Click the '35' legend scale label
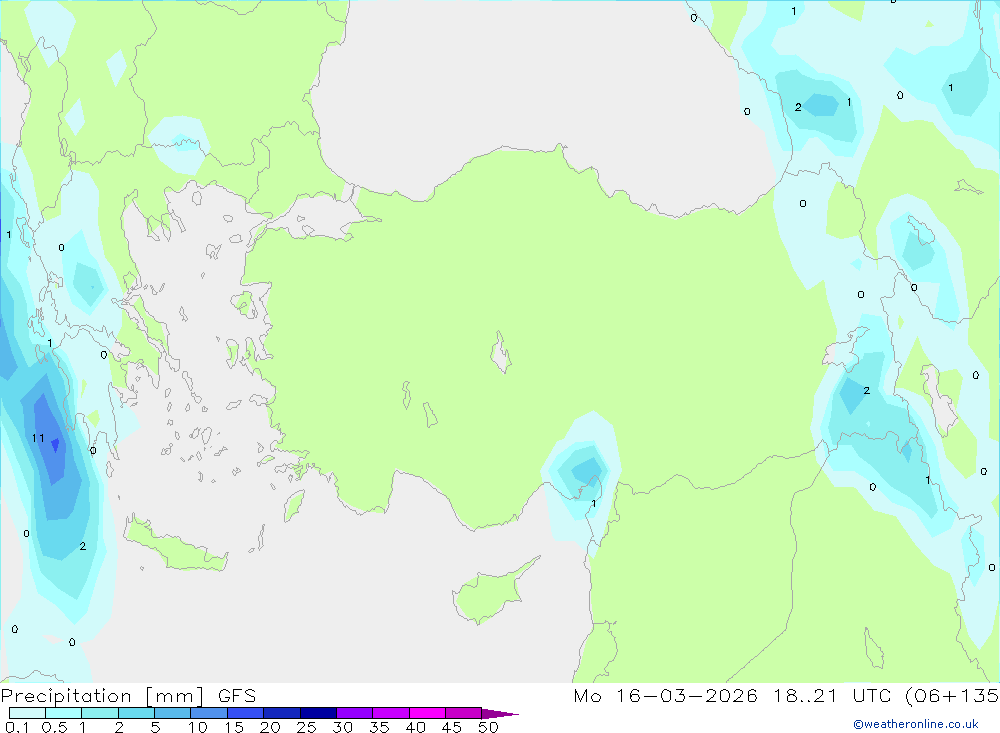This screenshot has width=1000, height=733. click(379, 727)
